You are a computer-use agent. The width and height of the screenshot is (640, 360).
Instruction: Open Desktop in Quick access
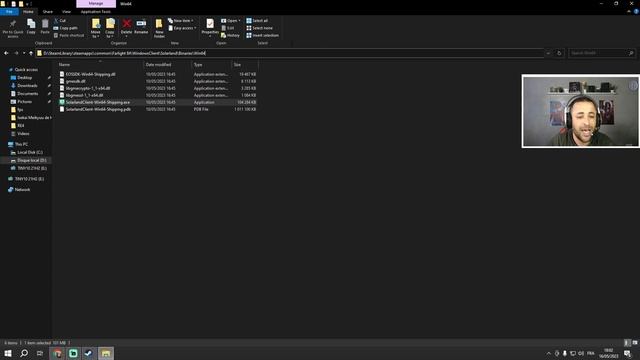click(24, 78)
